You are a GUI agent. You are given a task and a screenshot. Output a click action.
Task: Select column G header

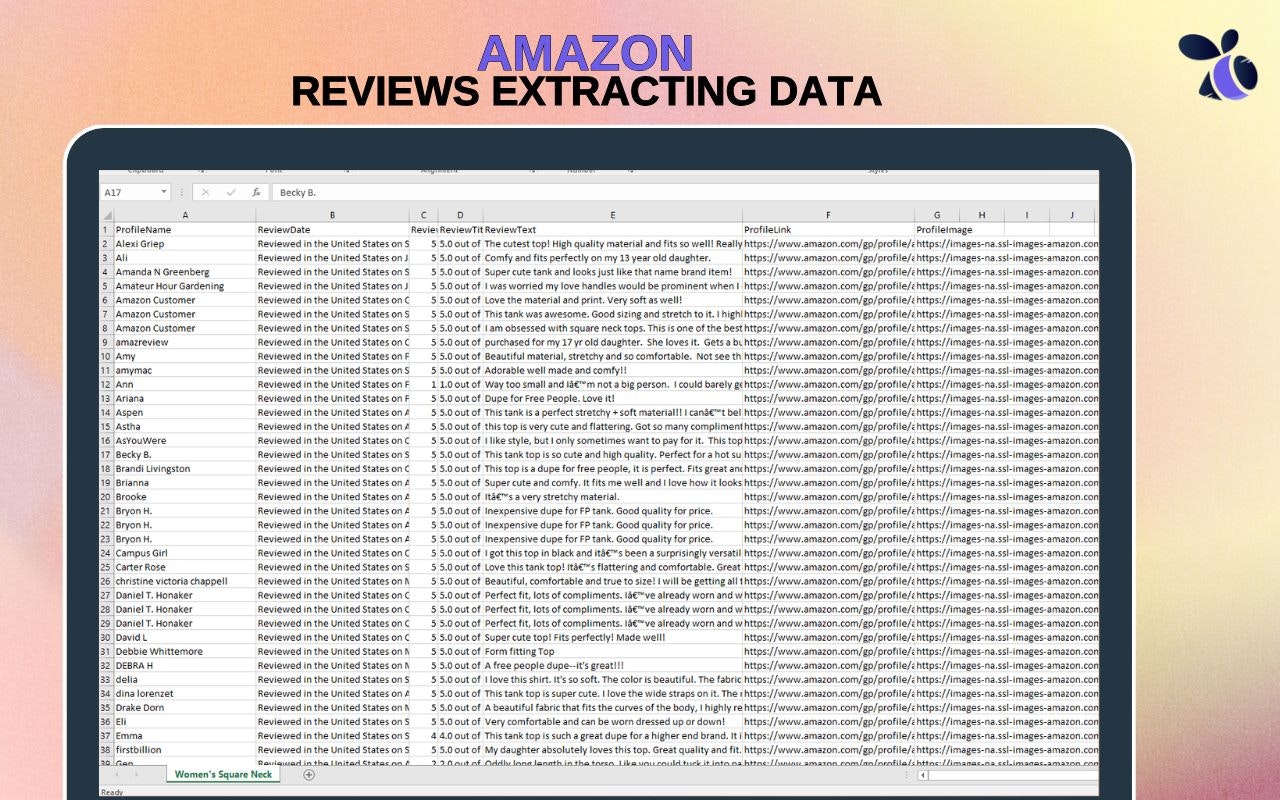click(937, 215)
